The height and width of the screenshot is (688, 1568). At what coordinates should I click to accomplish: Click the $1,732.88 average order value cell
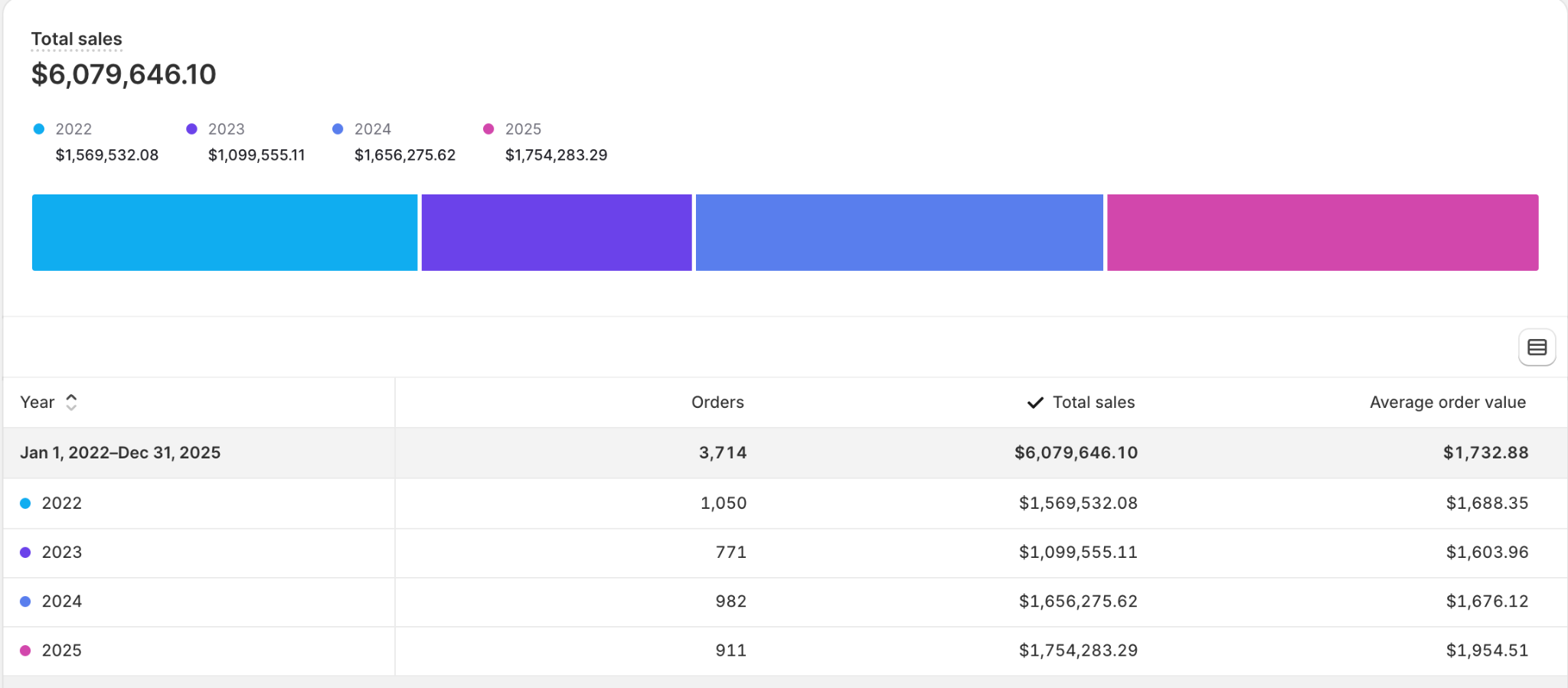pos(1486,453)
